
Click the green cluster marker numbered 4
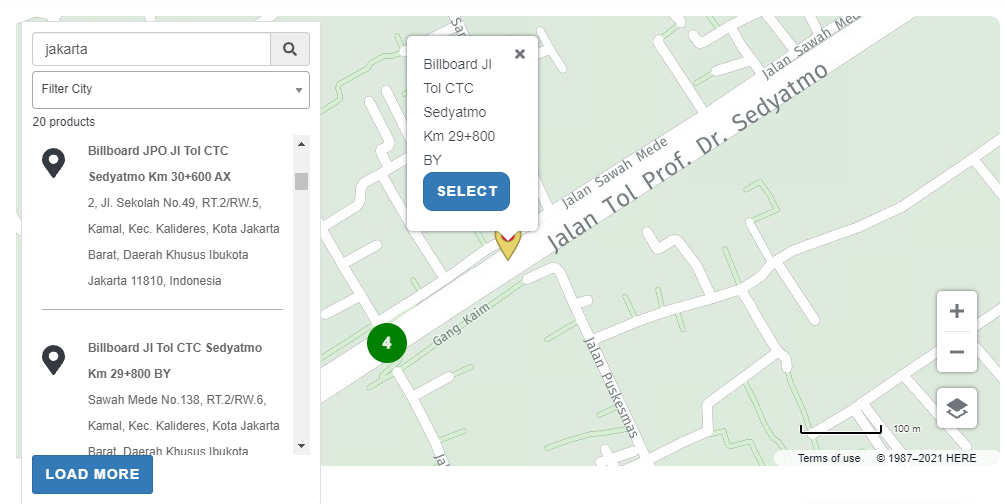pos(387,343)
